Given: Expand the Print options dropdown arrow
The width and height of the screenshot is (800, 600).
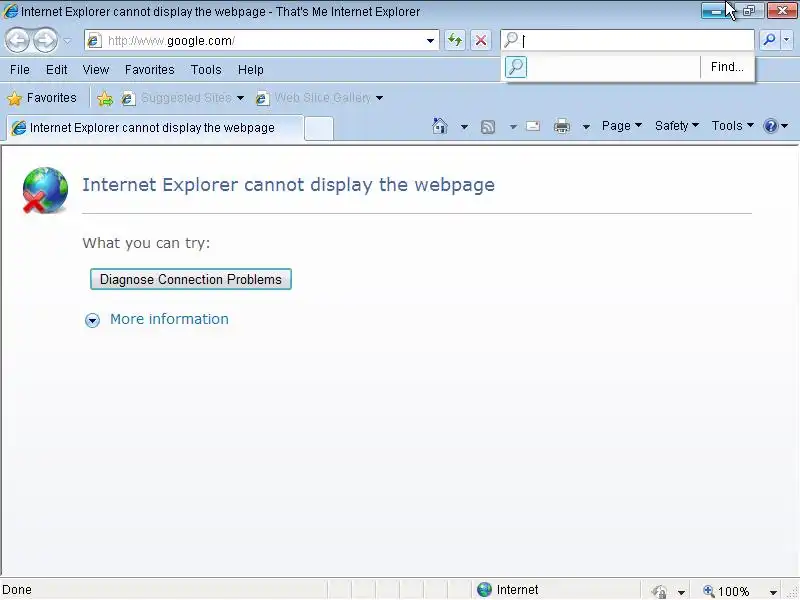Looking at the screenshot, I should (x=586, y=127).
